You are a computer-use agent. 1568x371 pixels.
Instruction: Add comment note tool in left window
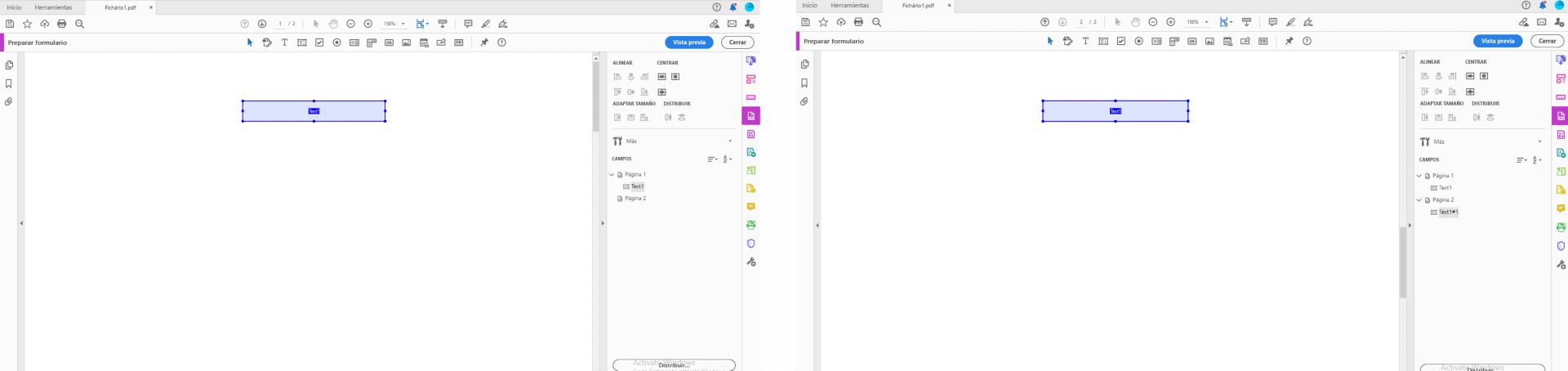click(468, 24)
